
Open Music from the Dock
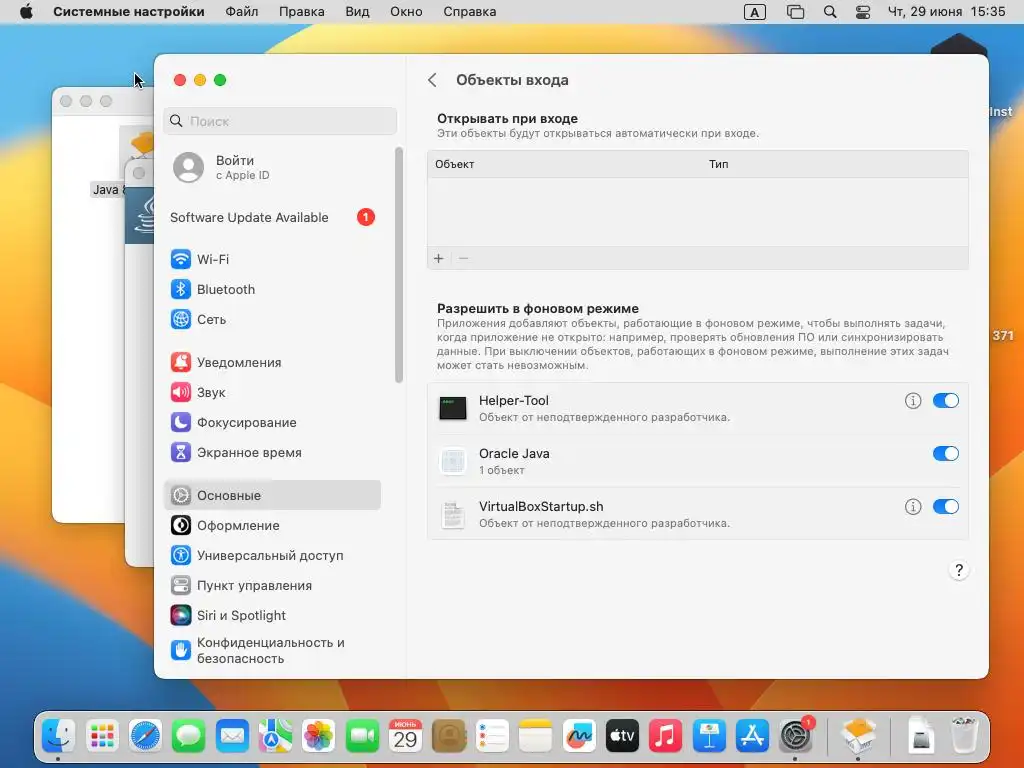pyautogui.click(x=665, y=736)
